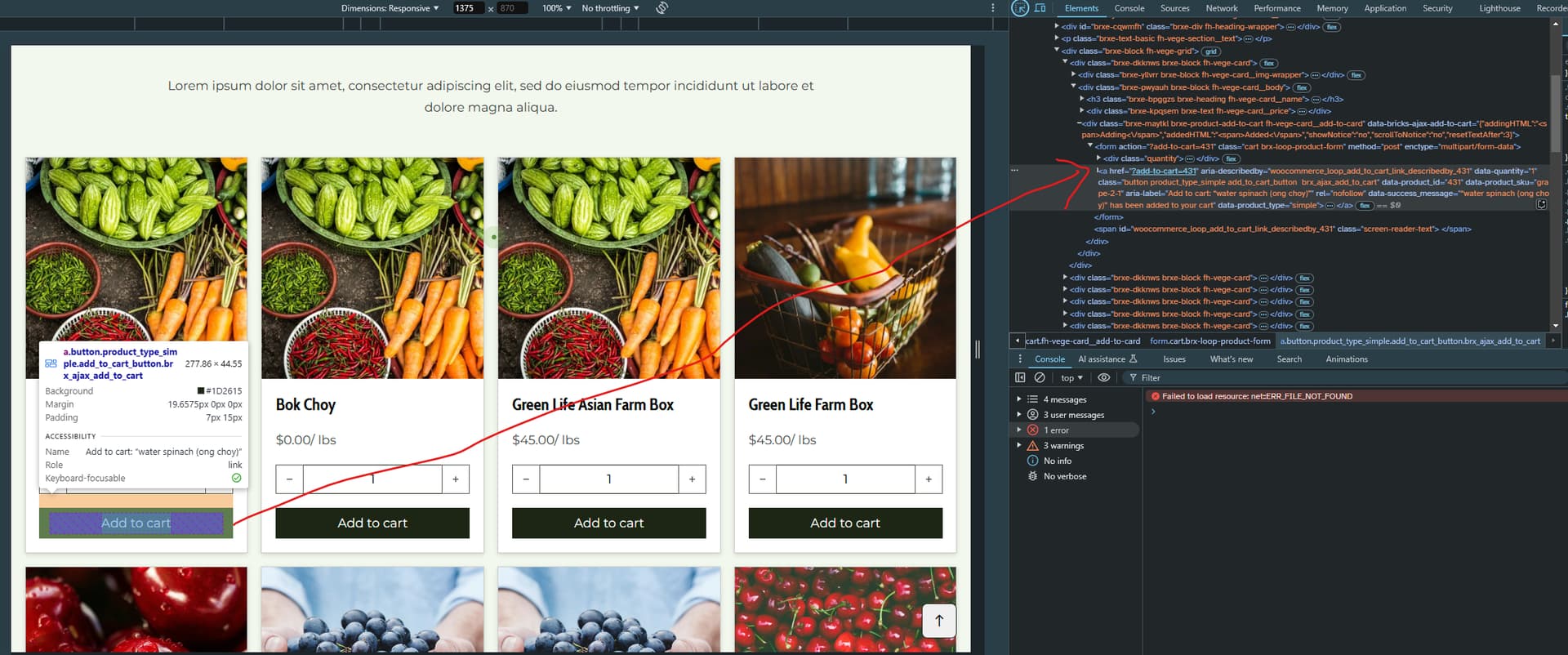Decrease Green Life Asian Farm Box quantity
The width and height of the screenshot is (1568, 655).
[x=526, y=479]
